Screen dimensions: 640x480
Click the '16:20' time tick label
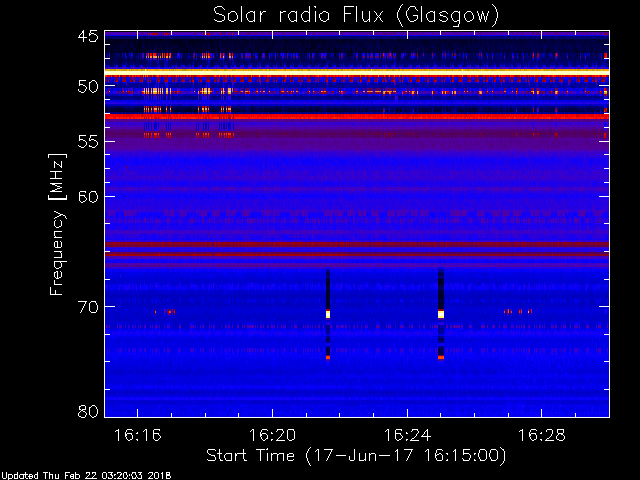pos(273,435)
